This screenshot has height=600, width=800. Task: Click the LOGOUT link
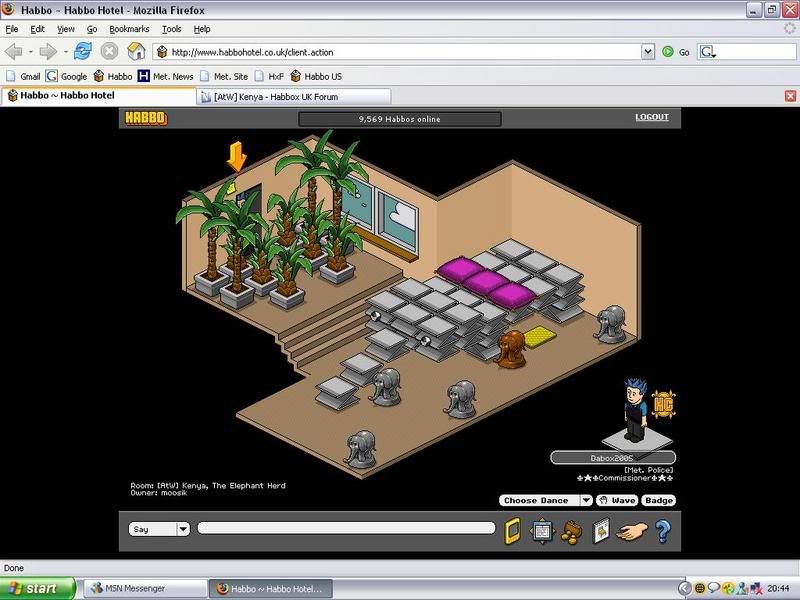pyautogui.click(x=651, y=117)
